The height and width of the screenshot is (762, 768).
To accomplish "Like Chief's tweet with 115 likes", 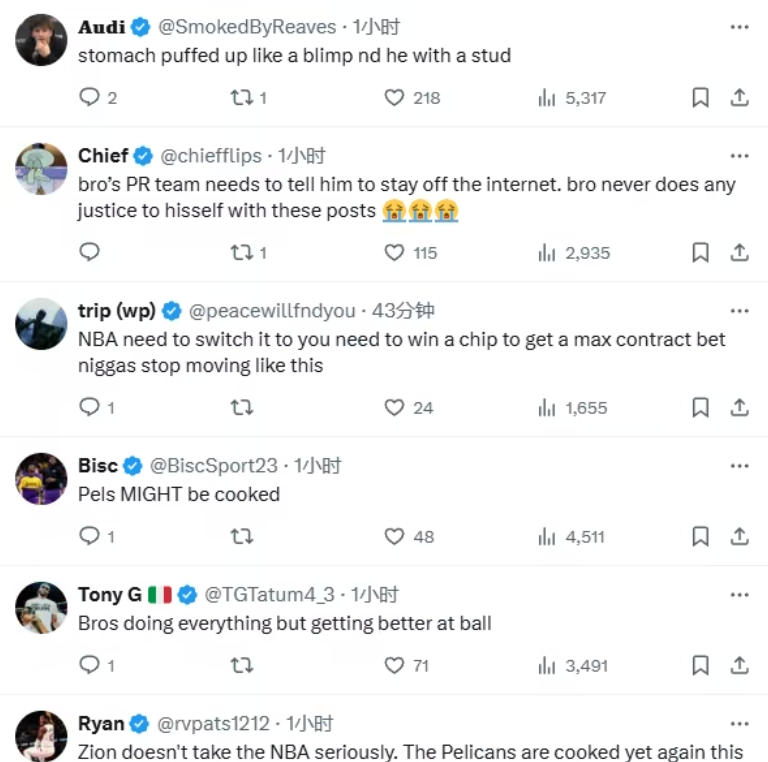I will pos(395,253).
